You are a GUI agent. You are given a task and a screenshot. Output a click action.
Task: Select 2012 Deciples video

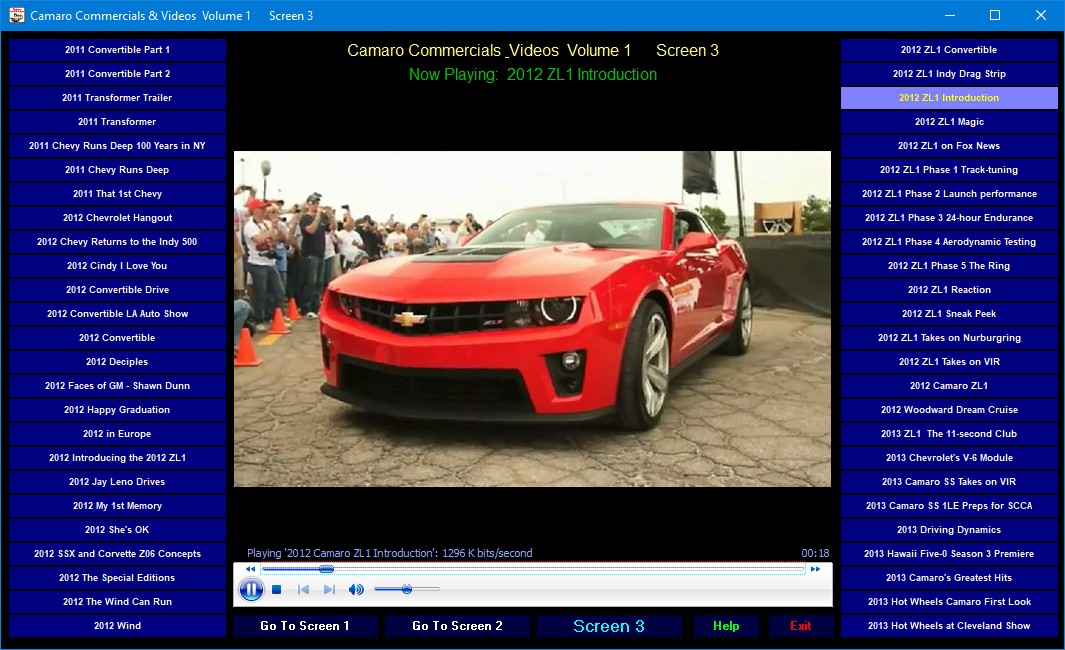118,361
